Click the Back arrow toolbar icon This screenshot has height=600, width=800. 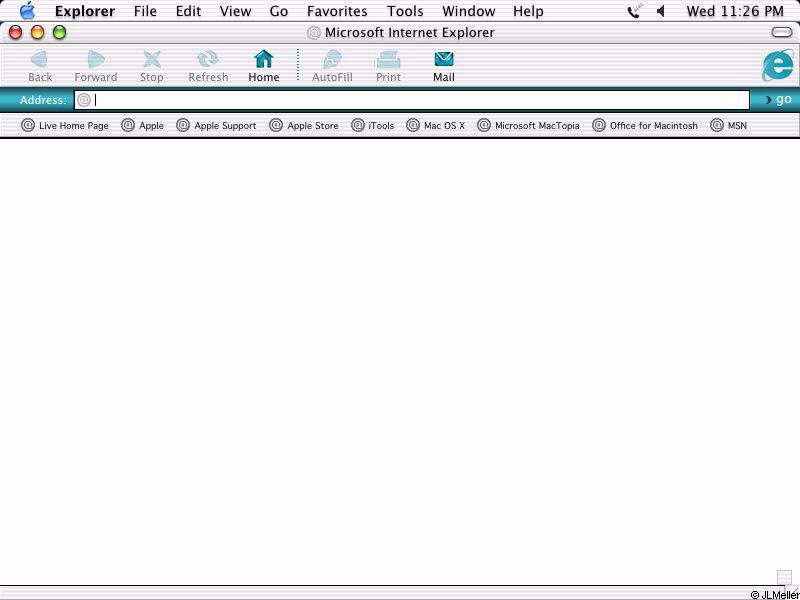click(x=39, y=60)
